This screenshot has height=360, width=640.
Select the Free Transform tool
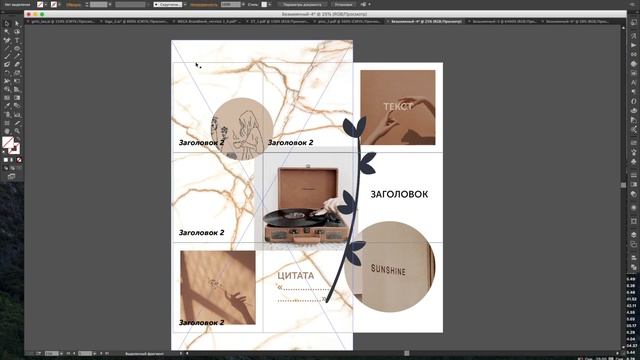[x=17, y=82]
